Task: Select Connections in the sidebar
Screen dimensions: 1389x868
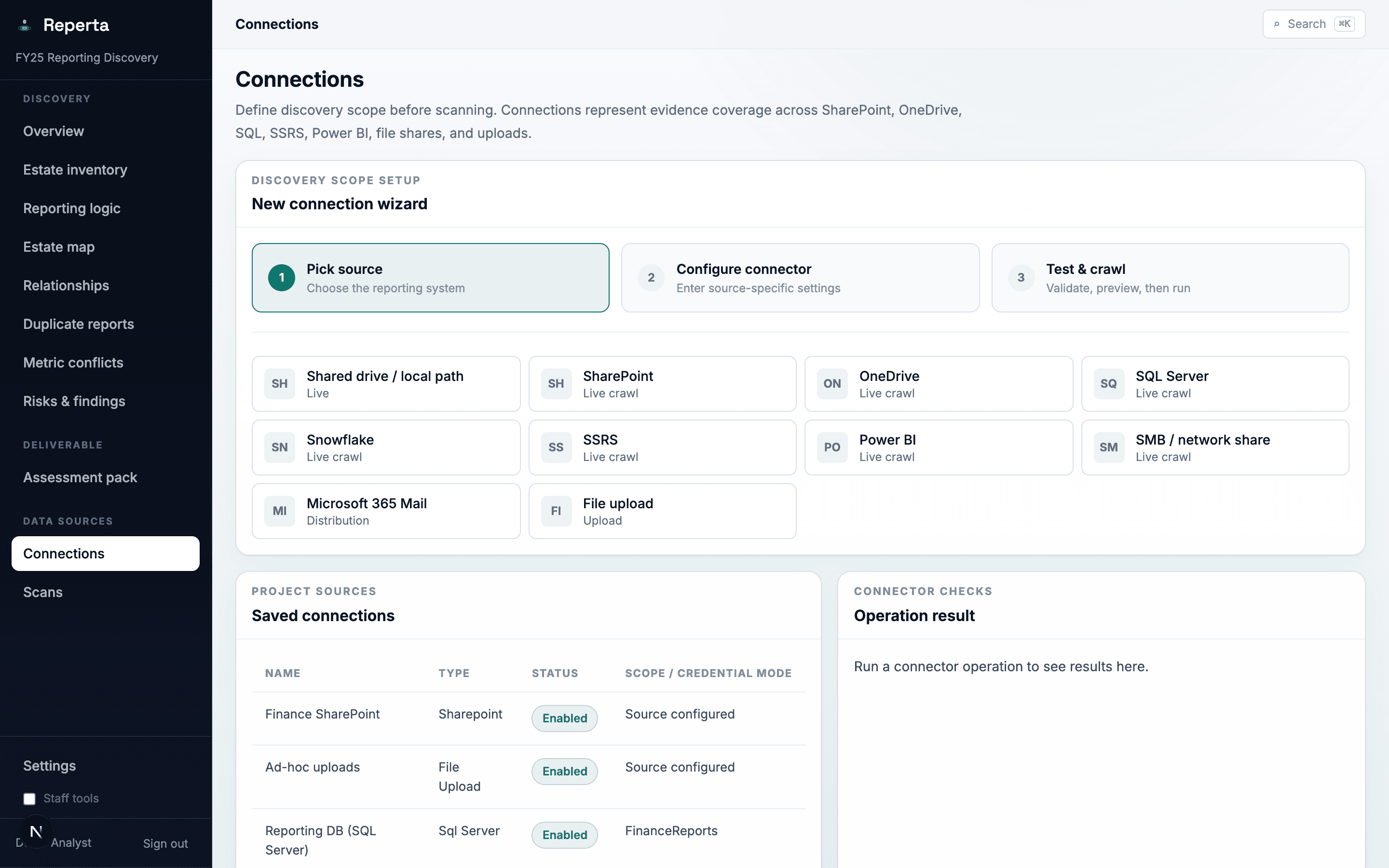Action: point(106,554)
